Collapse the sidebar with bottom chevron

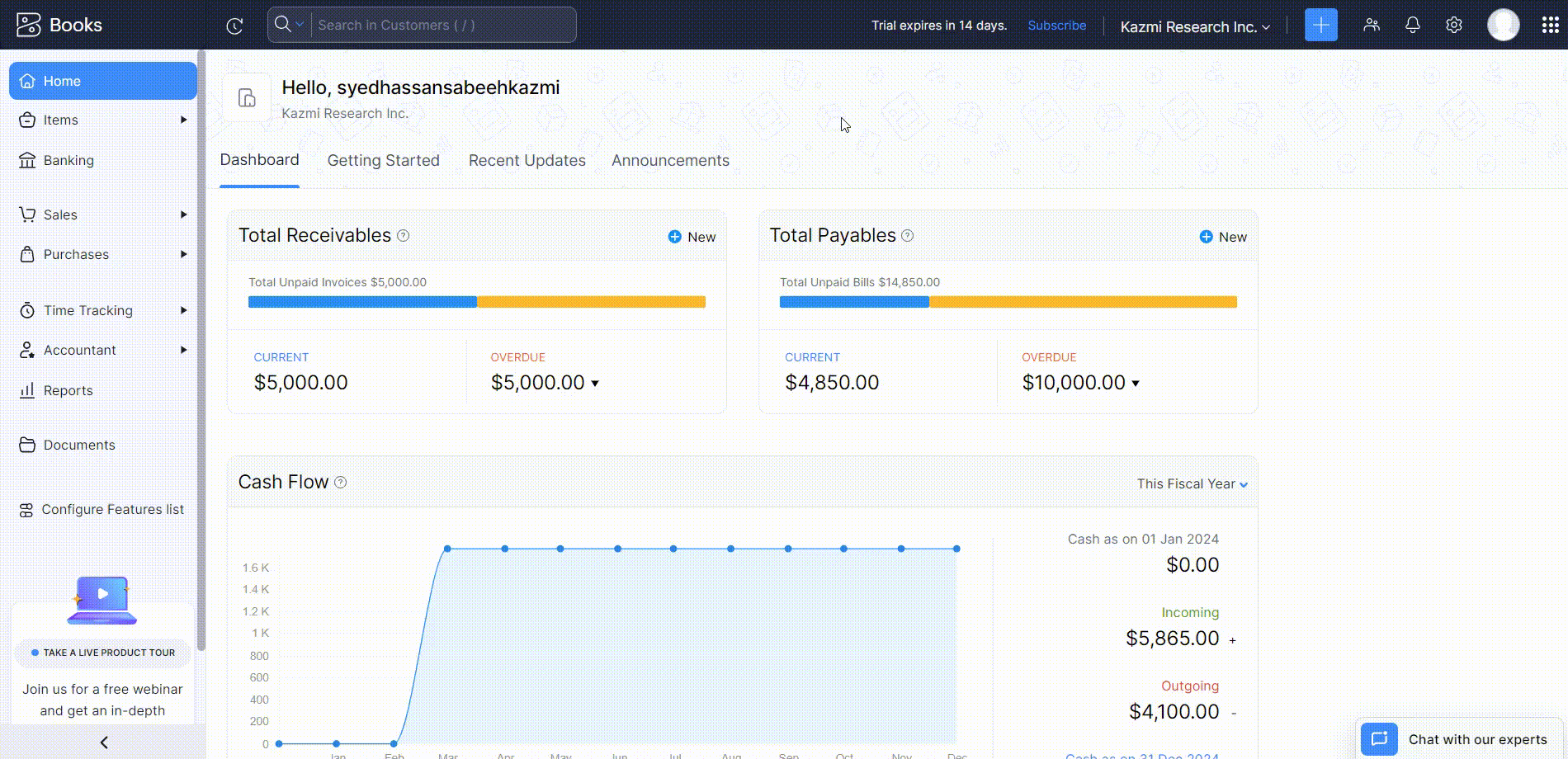click(x=104, y=742)
